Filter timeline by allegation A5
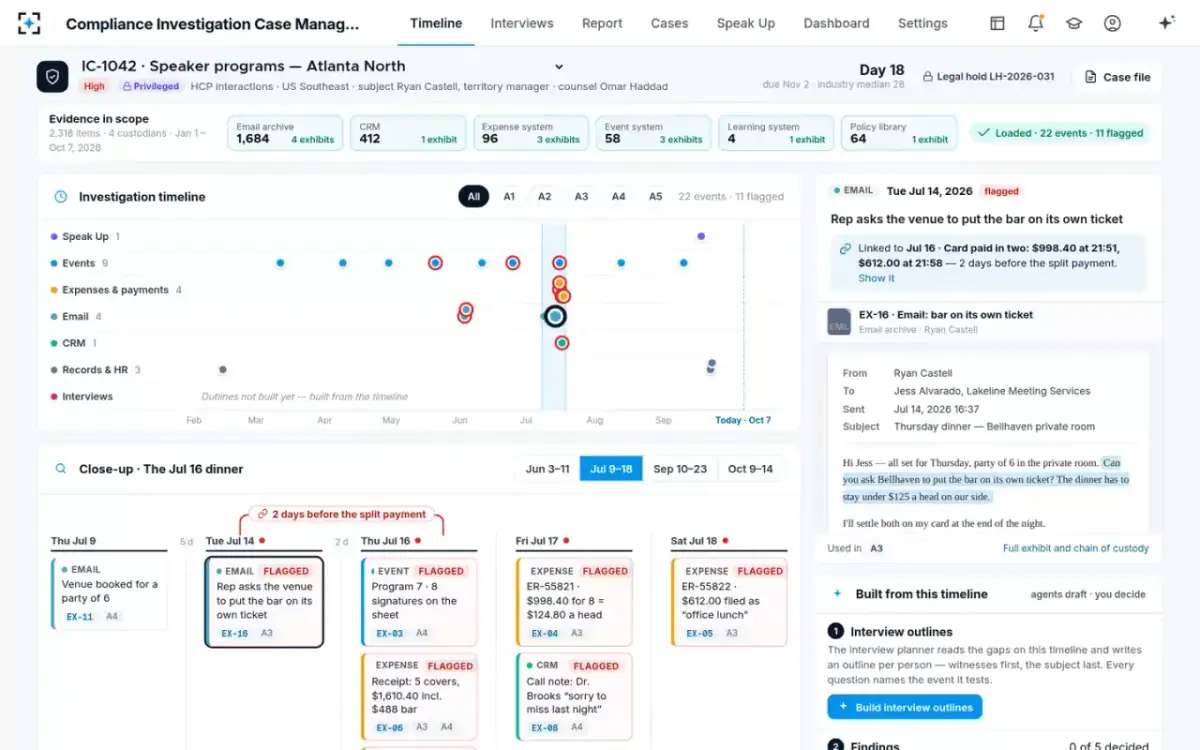 coord(656,197)
